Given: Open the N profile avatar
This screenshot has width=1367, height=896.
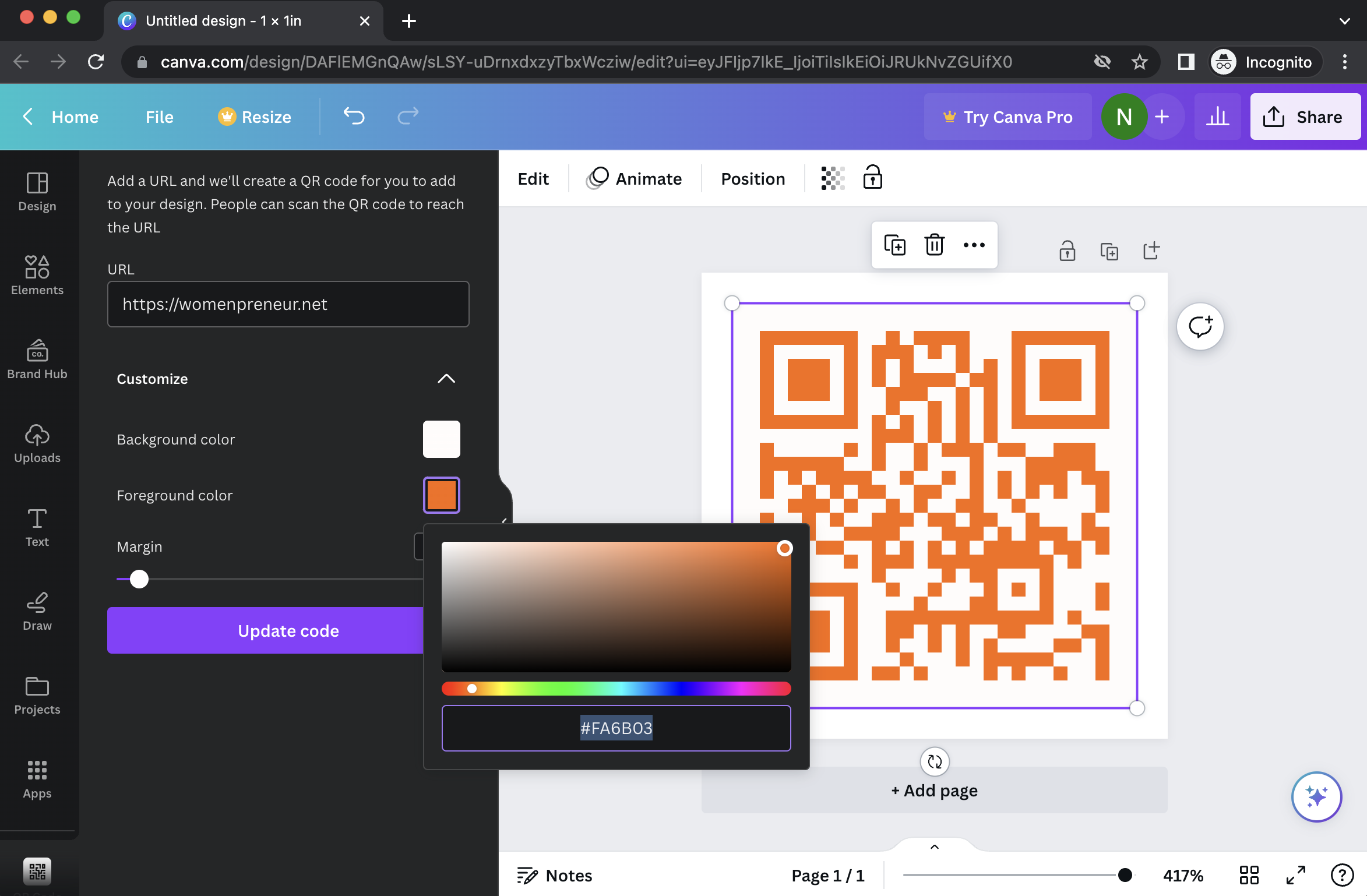Looking at the screenshot, I should [1124, 117].
